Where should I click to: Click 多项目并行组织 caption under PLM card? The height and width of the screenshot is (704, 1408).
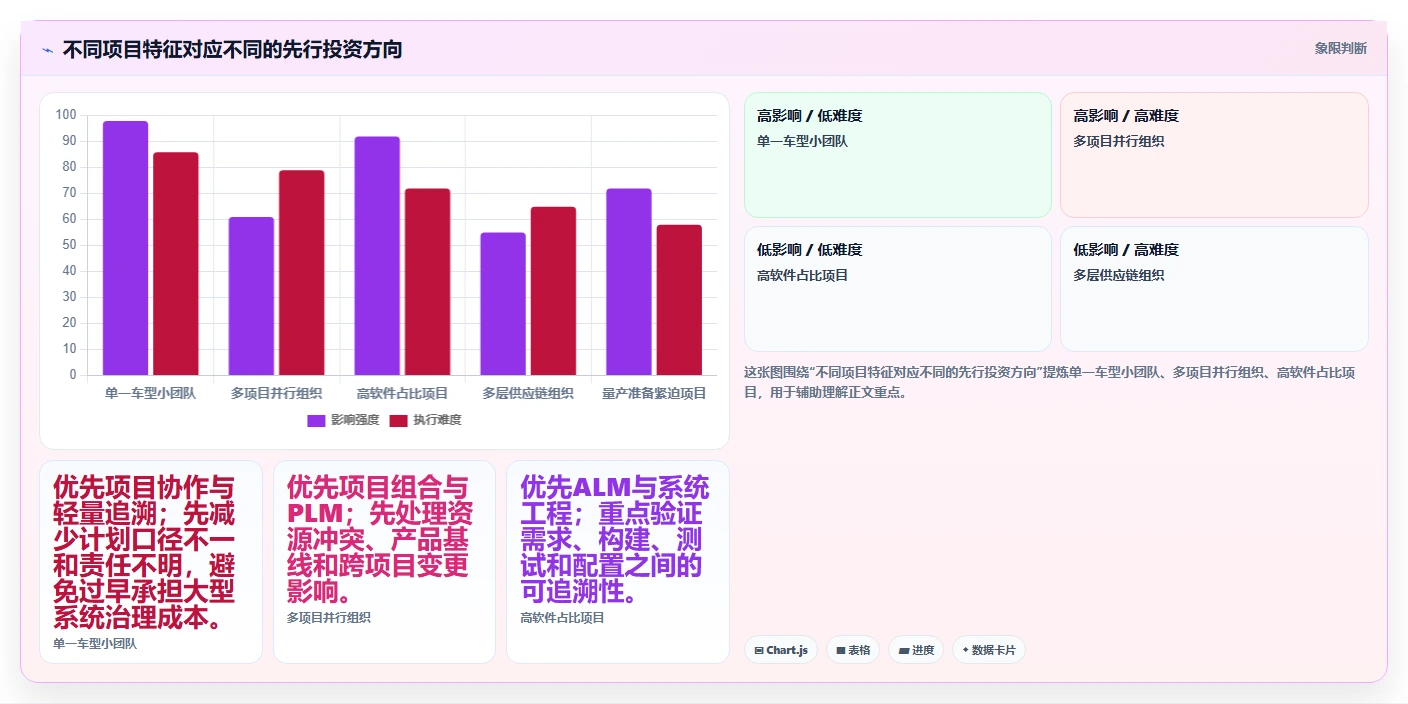(x=329, y=618)
